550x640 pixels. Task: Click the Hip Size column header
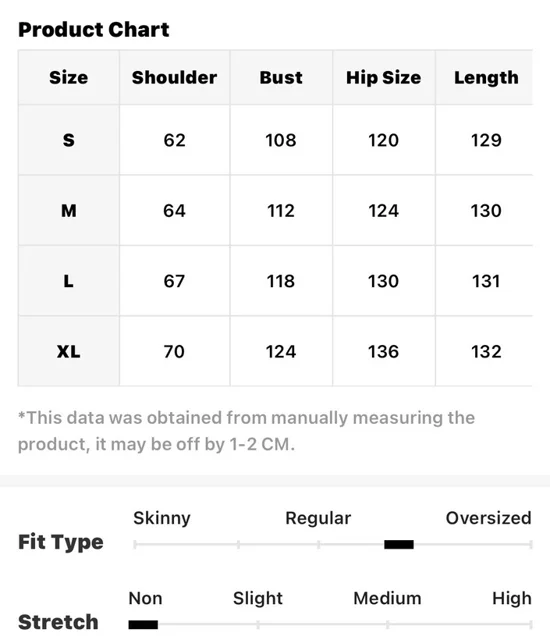tap(384, 78)
